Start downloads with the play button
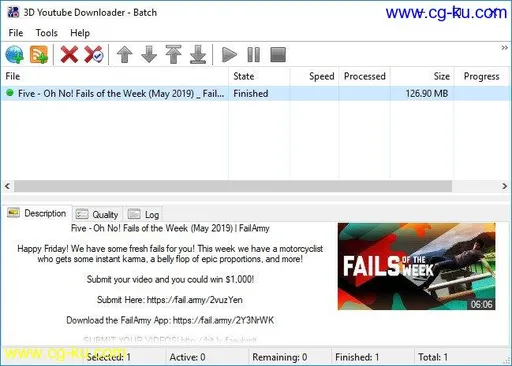 [x=229, y=54]
